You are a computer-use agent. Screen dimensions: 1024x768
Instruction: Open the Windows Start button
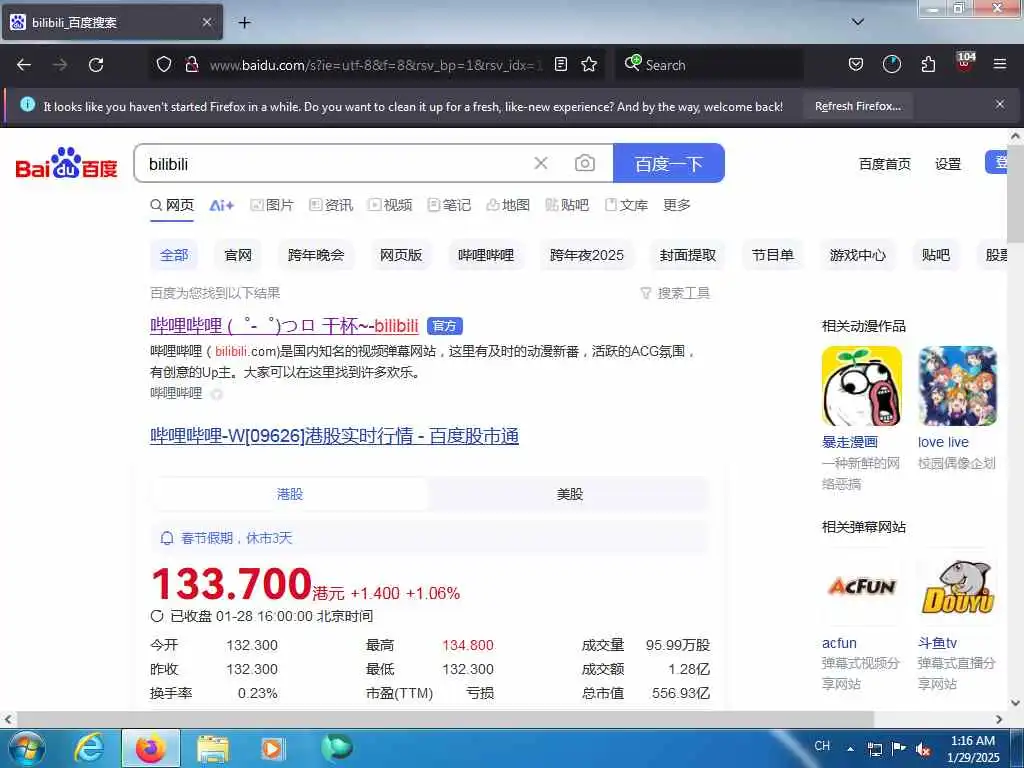pyautogui.click(x=26, y=748)
